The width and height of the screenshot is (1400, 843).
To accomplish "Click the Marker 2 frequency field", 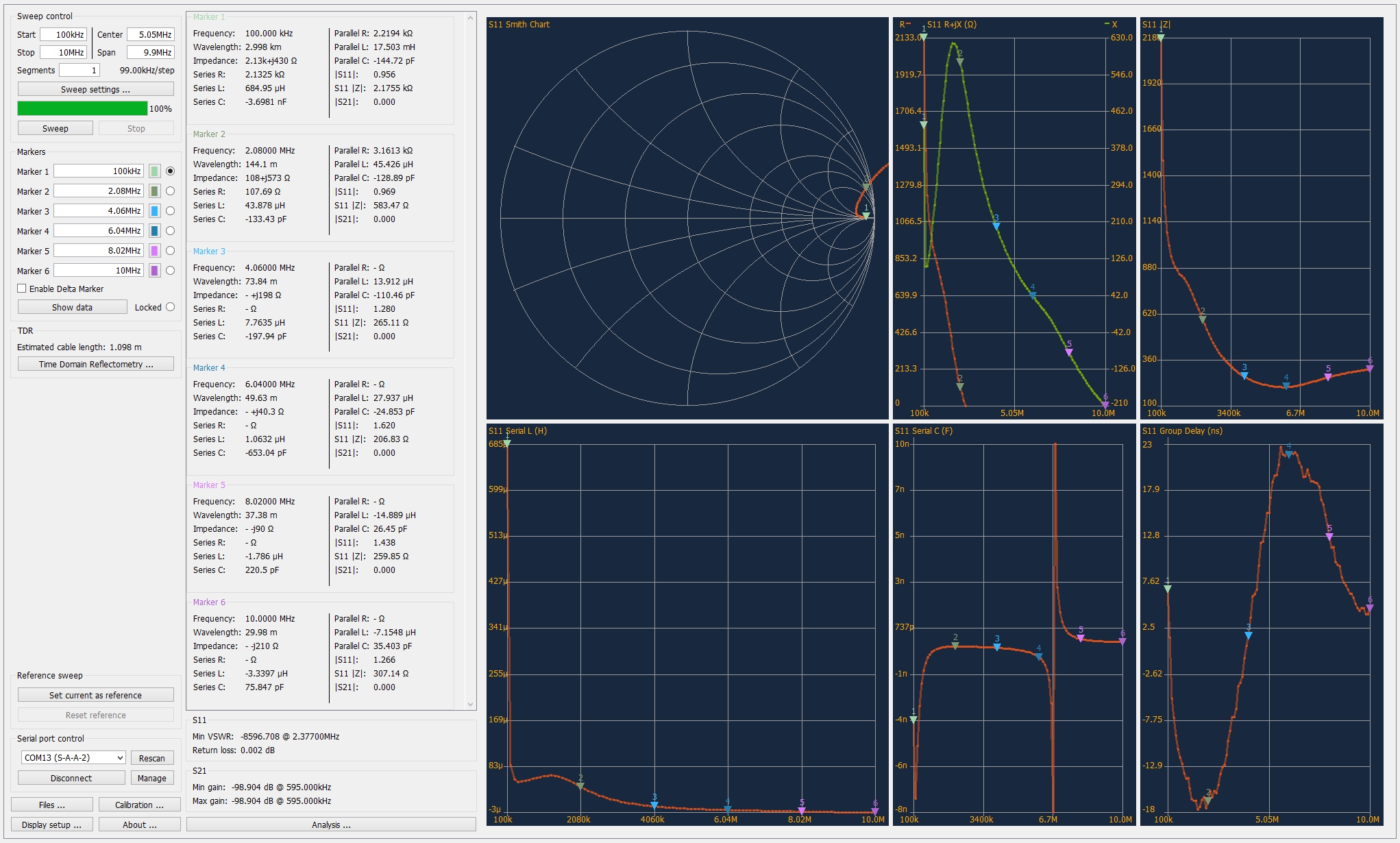I will [99, 191].
